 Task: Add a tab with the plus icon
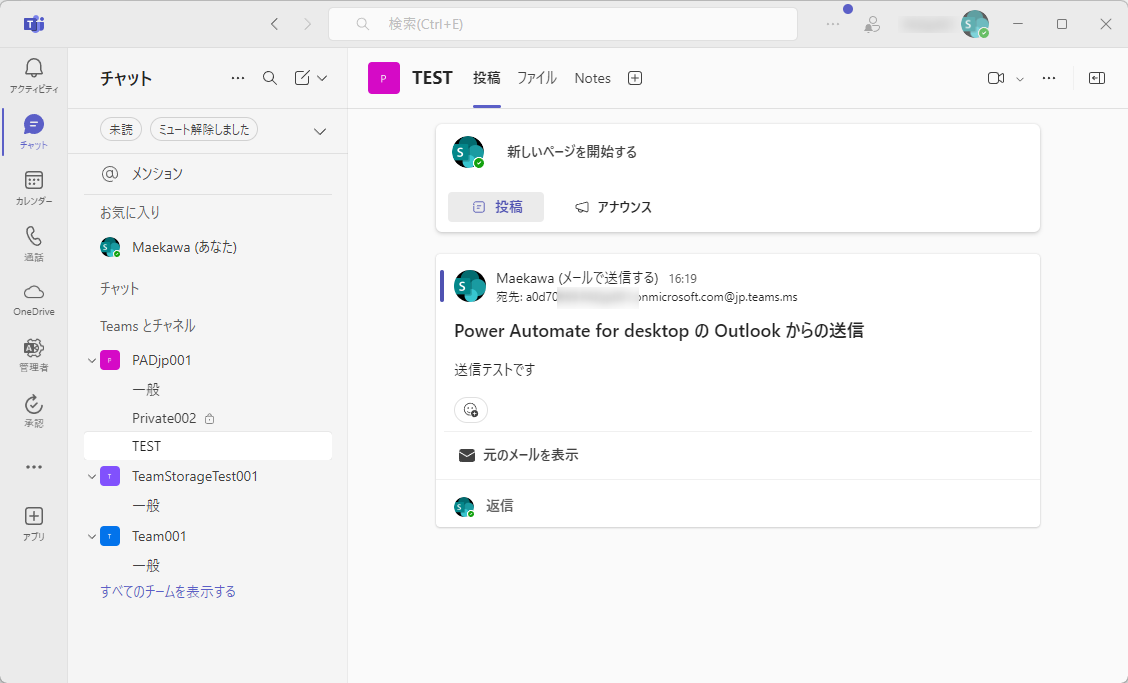coord(634,78)
